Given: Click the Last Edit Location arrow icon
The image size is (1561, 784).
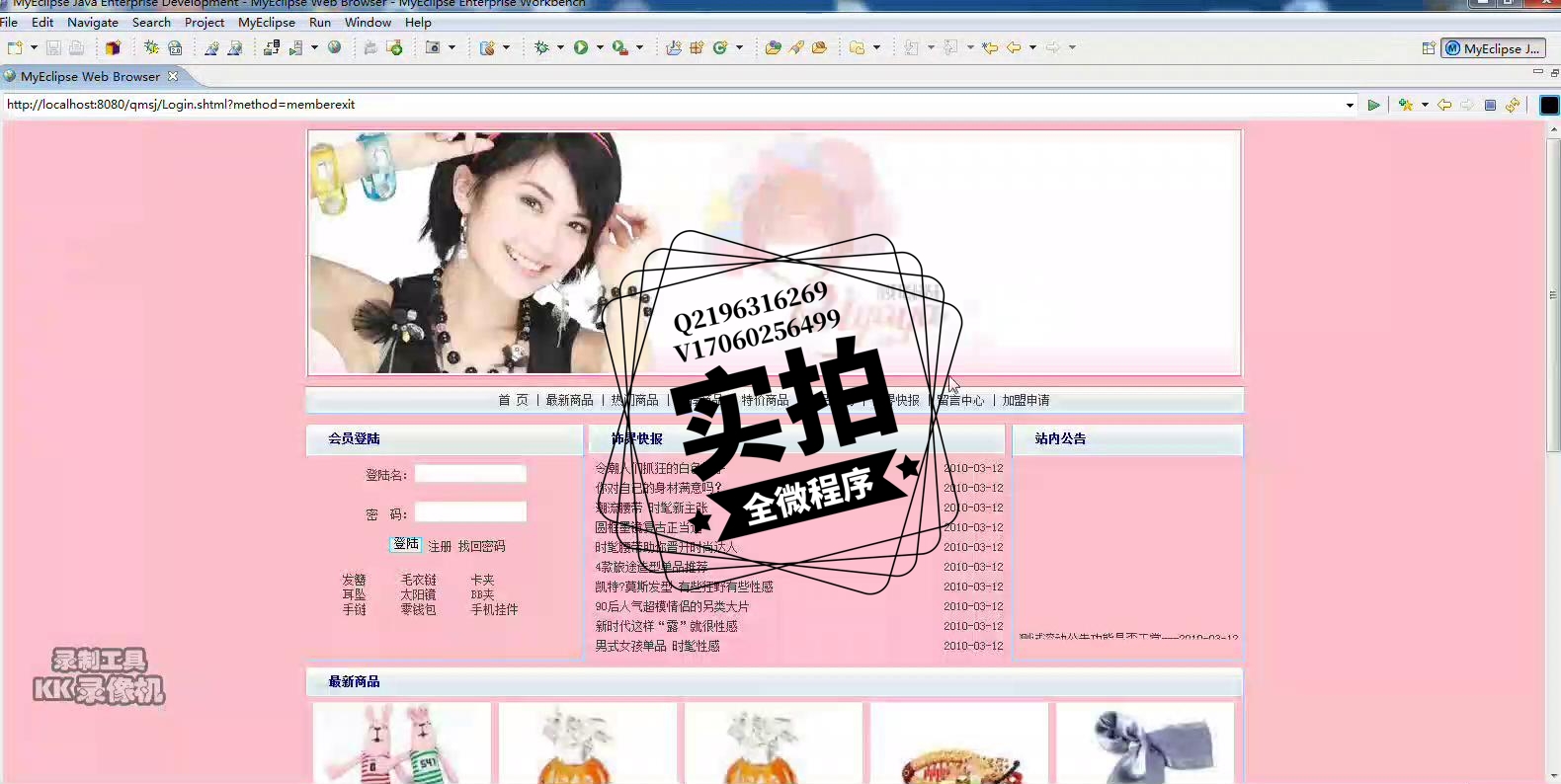Looking at the screenshot, I should [x=990, y=47].
